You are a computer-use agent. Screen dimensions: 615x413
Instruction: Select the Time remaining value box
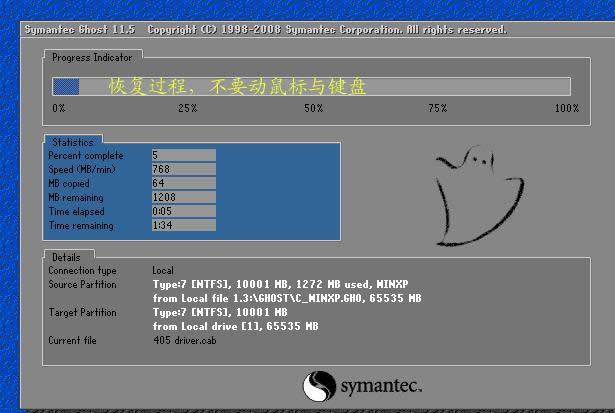(x=183, y=225)
